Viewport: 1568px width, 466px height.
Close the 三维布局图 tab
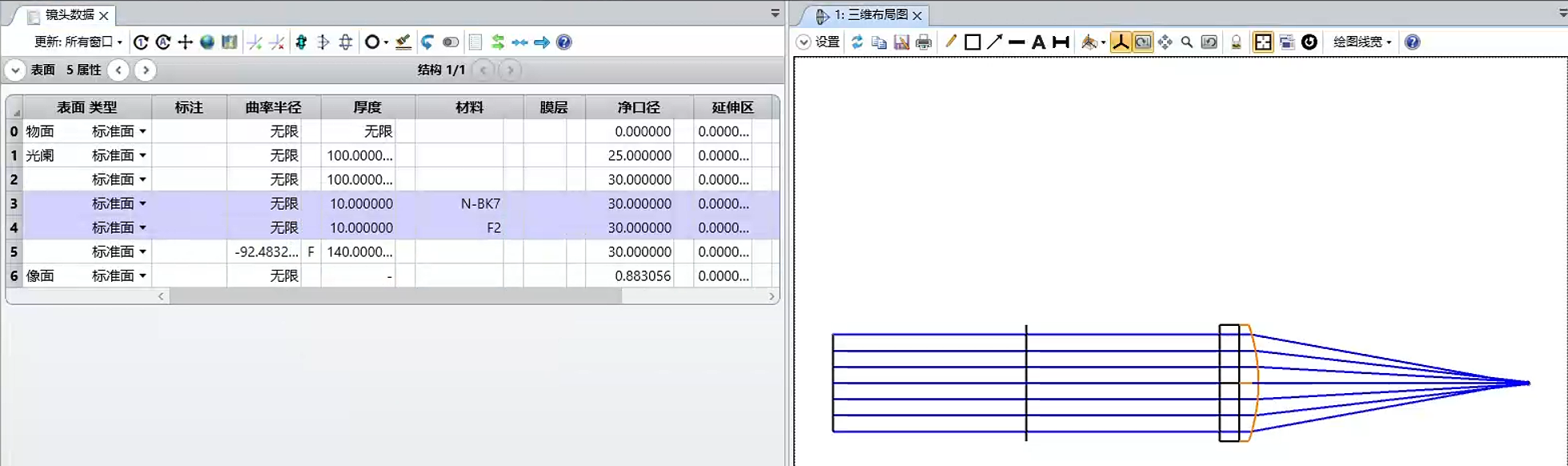[917, 15]
